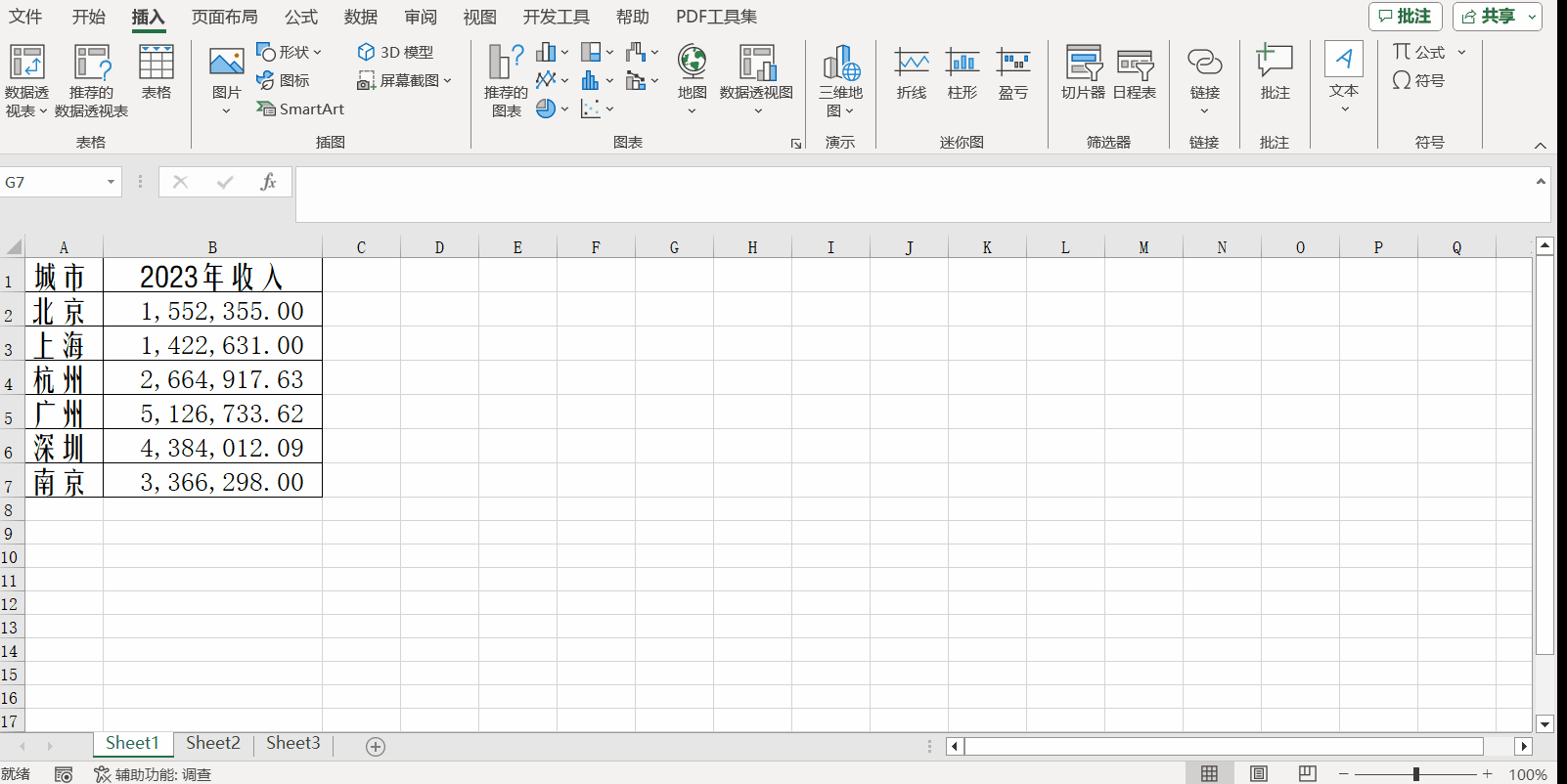Add a 日程表 timeline filter
Image resolution: width=1567 pixels, height=784 pixels.
coord(1135,72)
